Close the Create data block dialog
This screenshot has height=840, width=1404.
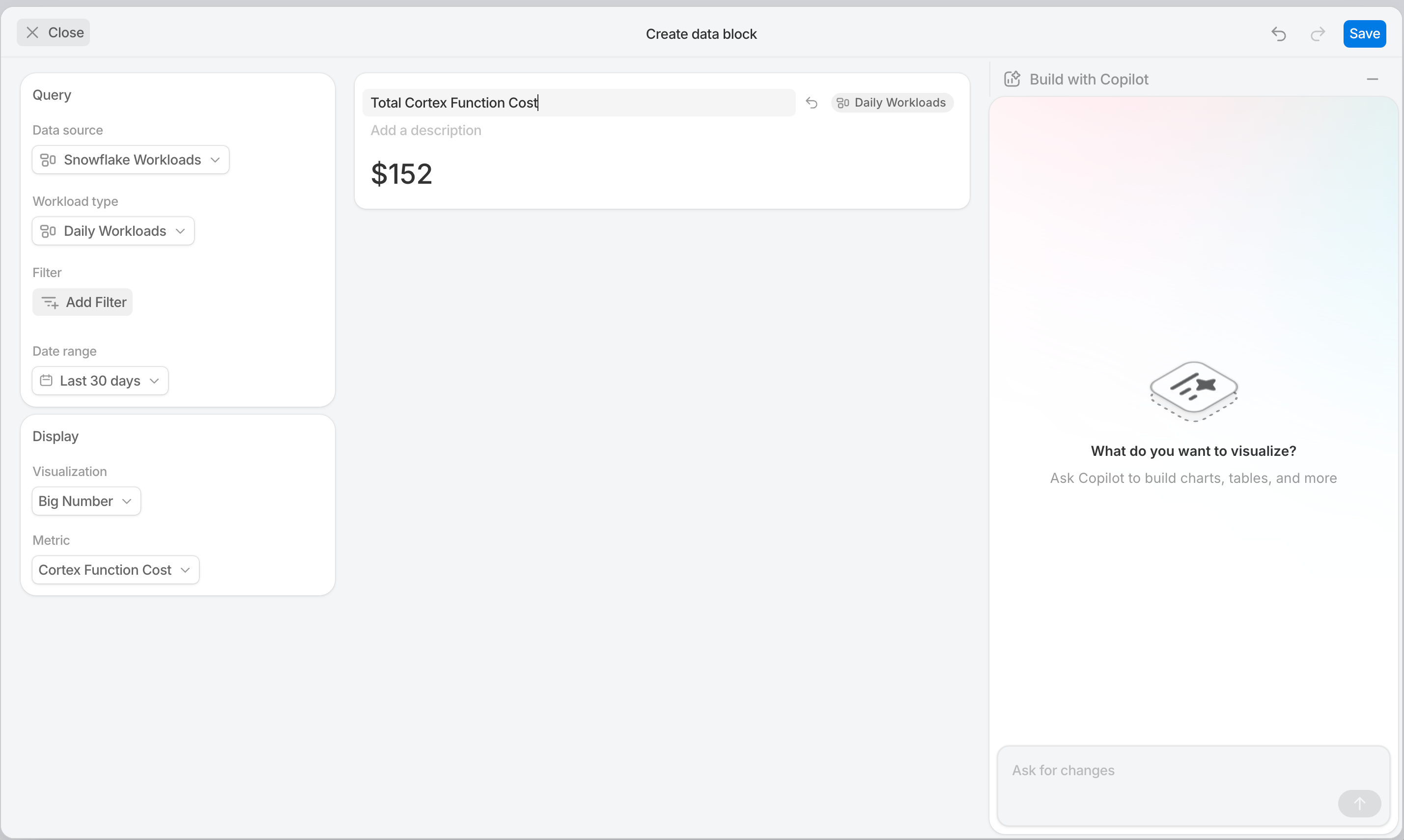pos(53,32)
